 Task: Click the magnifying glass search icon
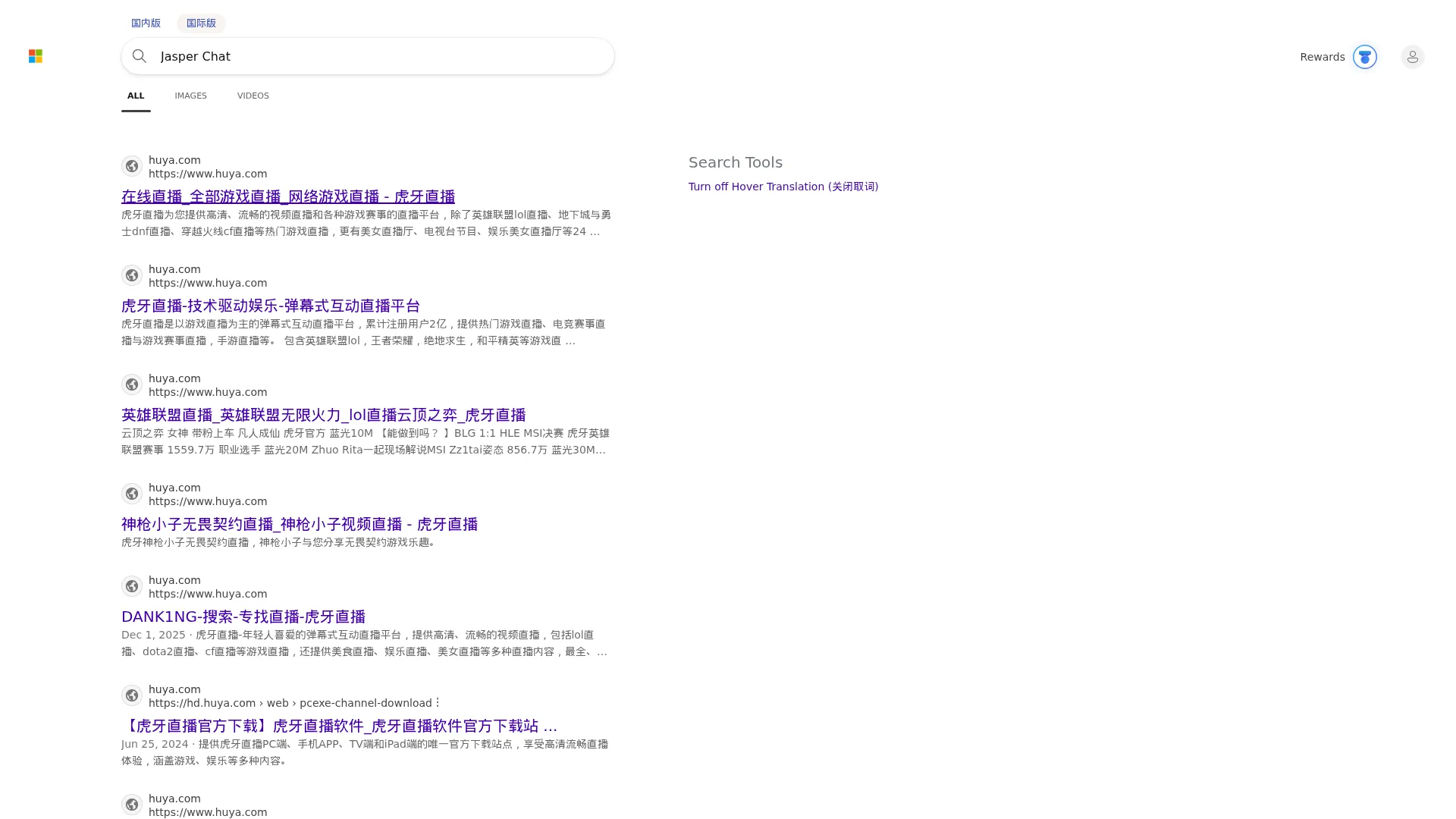pyautogui.click(x=140, y=56)
